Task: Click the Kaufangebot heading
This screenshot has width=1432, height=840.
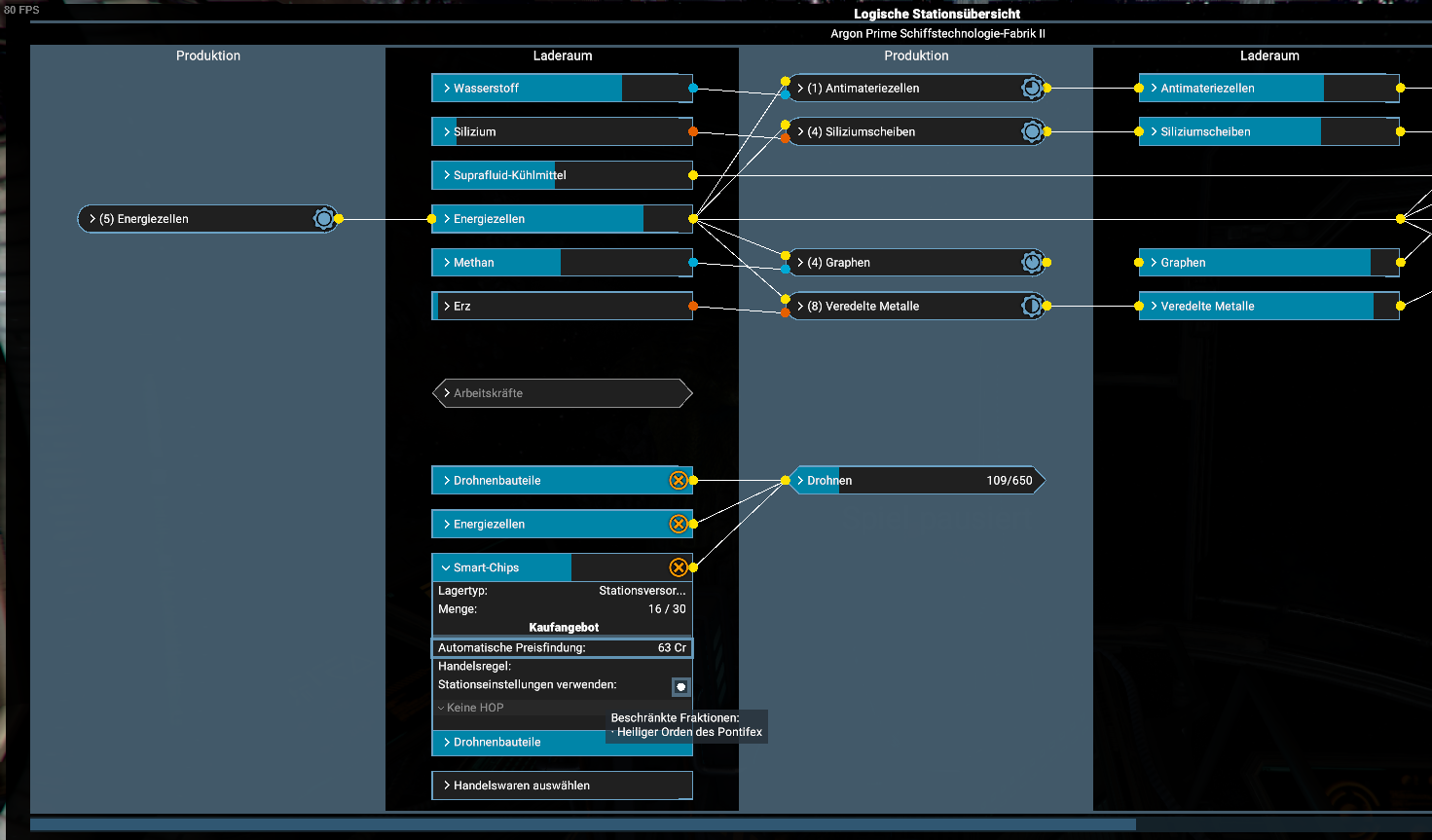Action: coord(564,628)
